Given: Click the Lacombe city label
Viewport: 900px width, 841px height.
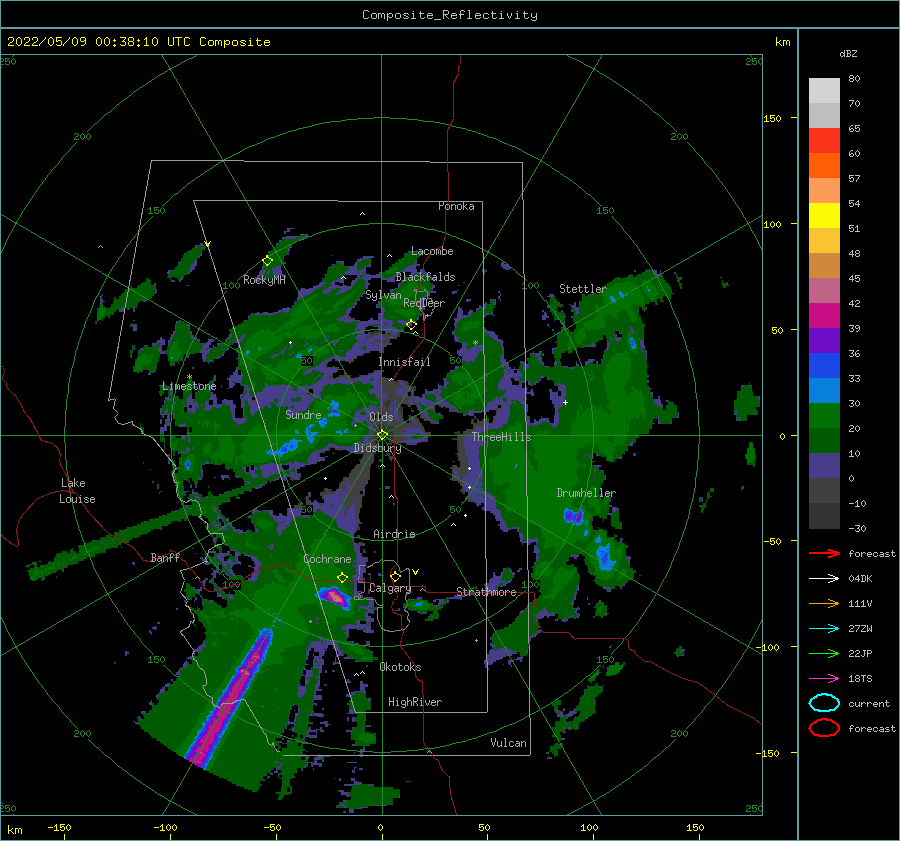Looking at the screenshot, I should click(x=432, y=251).
